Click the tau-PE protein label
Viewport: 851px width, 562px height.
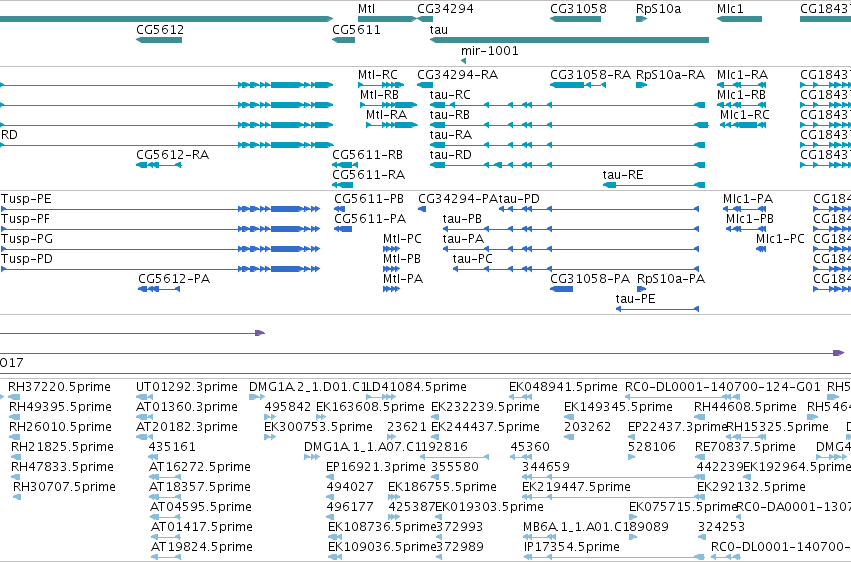635,299
